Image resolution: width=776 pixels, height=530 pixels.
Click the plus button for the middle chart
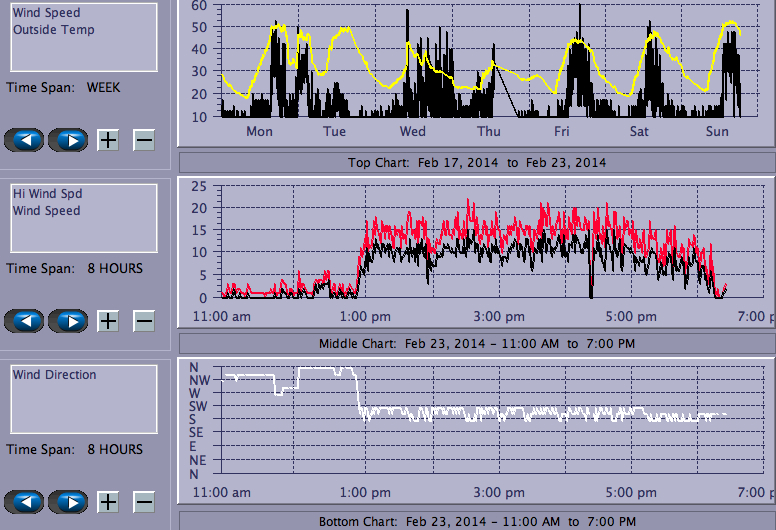pos(108,321)
